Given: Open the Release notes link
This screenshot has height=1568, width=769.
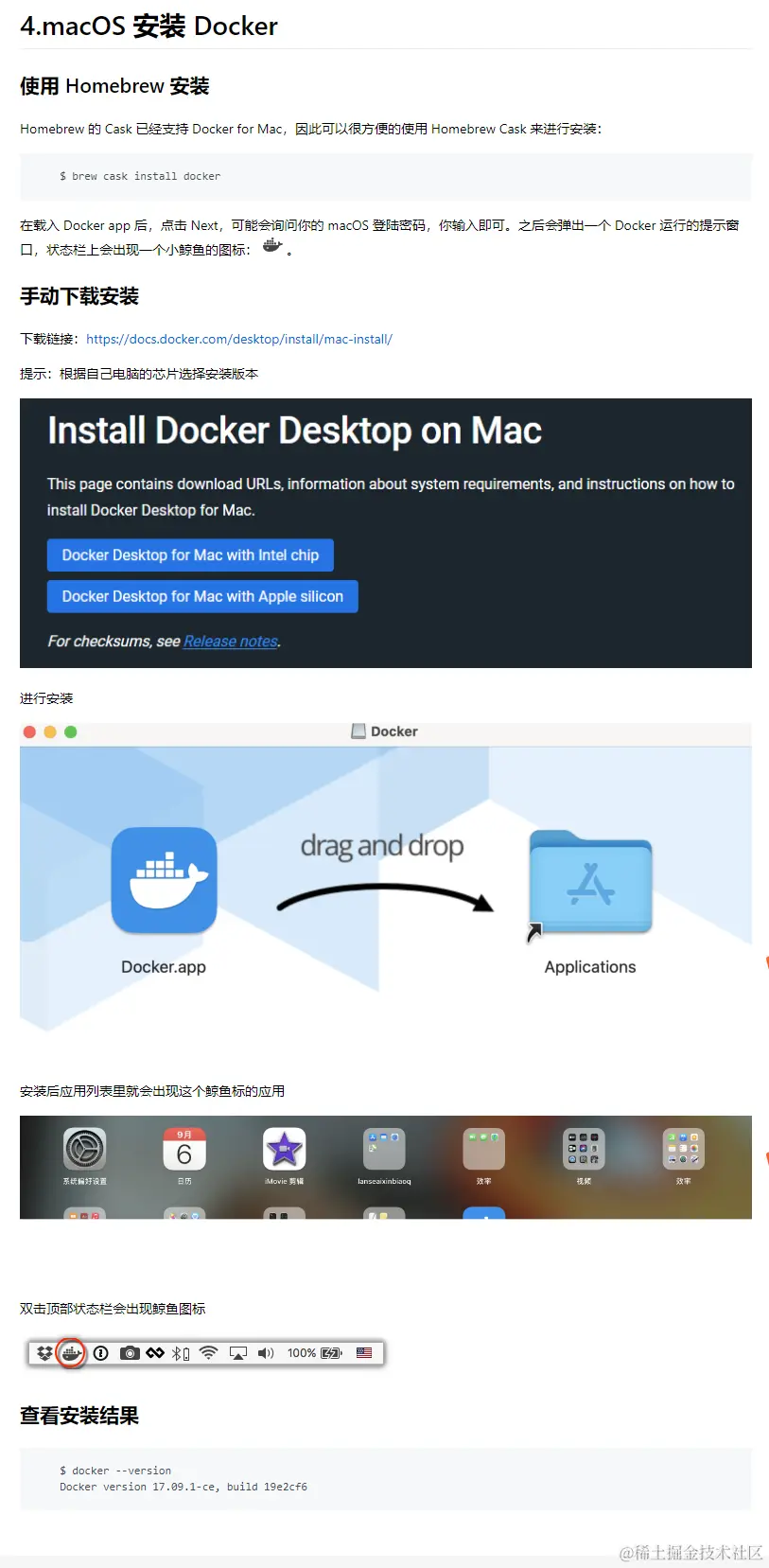Looking at the screenshot, I should pyautogui.click(x=231, y=642).
